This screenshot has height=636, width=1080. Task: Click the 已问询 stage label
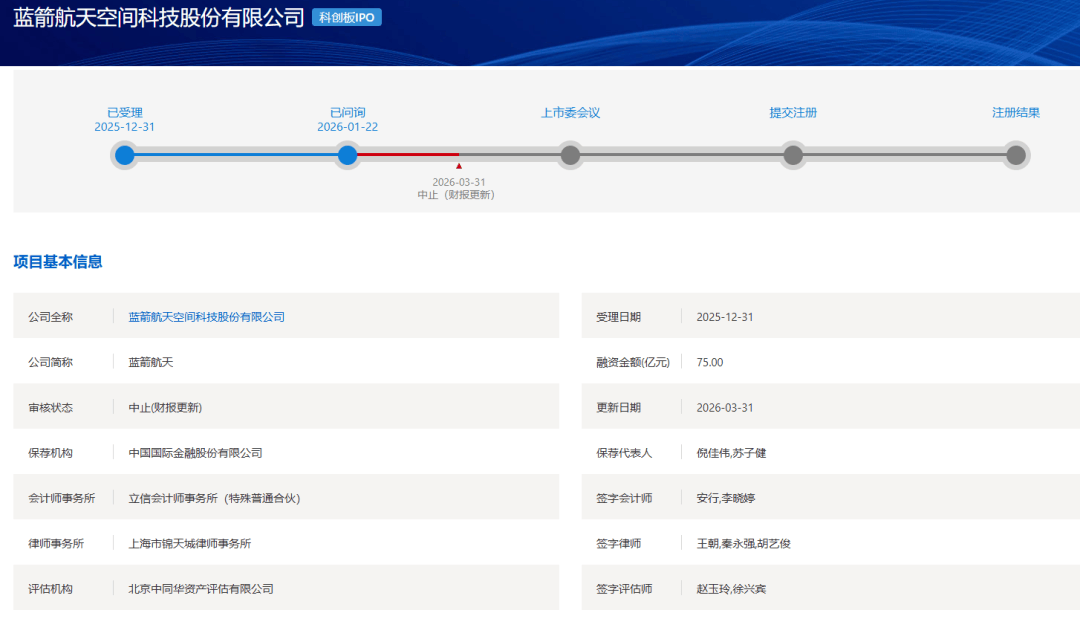[x=348, y=113]
